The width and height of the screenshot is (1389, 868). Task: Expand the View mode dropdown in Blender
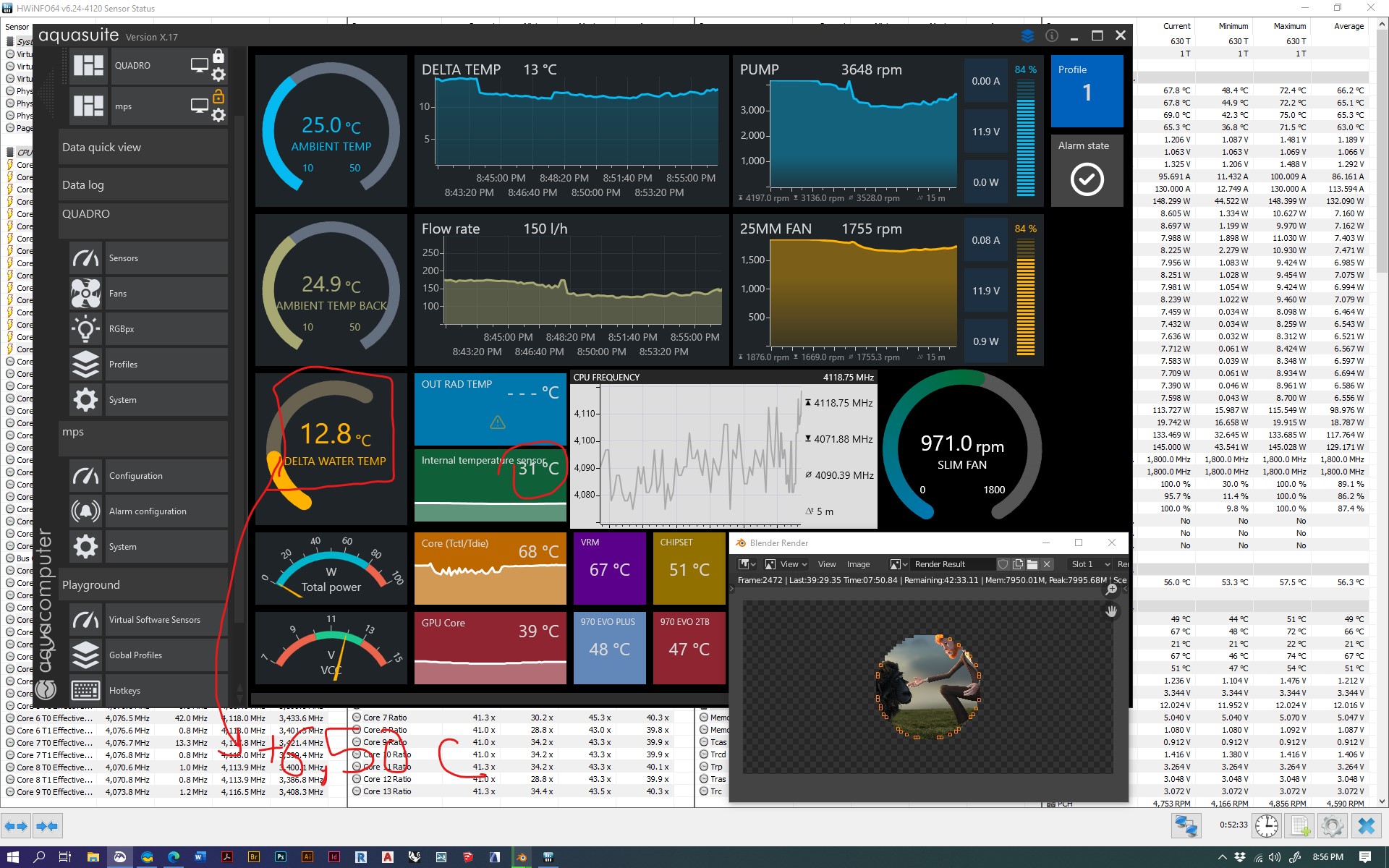pyautogui.click(x=786, y=564)
